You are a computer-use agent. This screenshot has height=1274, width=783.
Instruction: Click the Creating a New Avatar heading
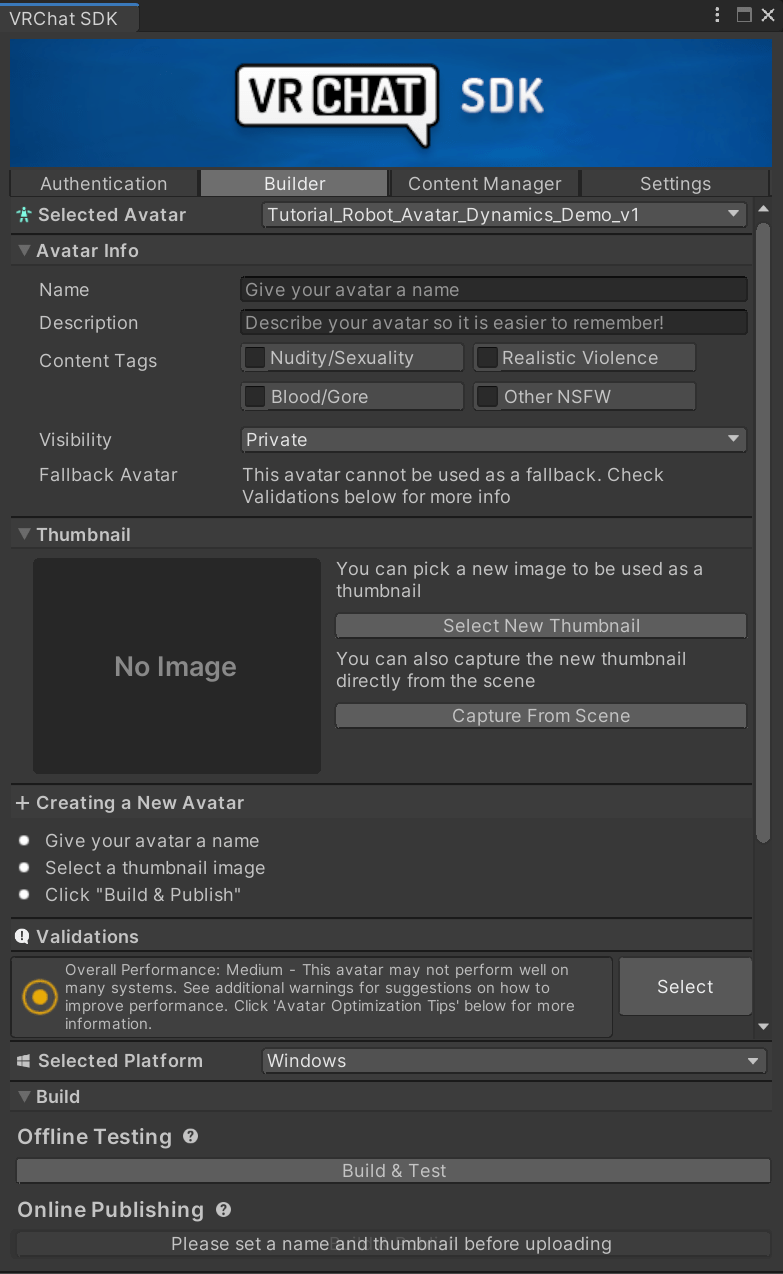pyautogui.click(x=140, y=803)
